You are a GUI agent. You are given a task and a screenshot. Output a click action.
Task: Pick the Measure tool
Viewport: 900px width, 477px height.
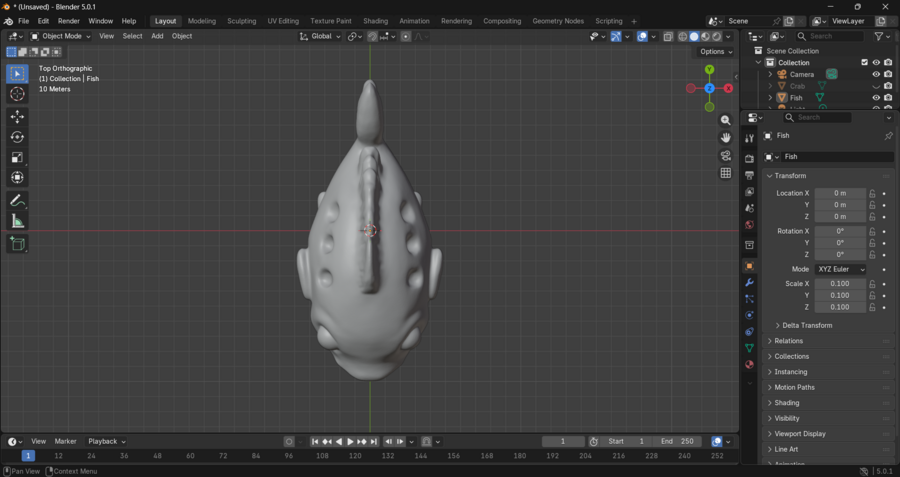pos(17,221)
